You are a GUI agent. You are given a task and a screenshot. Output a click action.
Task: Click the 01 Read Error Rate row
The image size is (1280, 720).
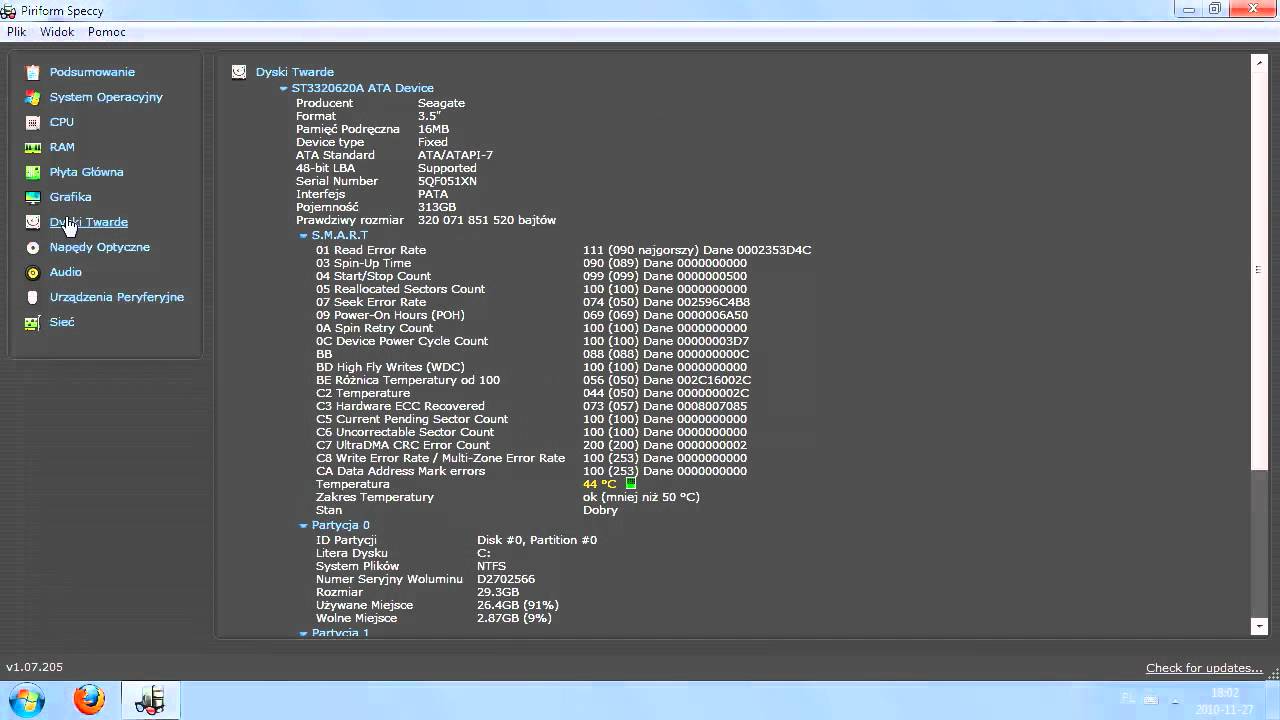click(x=563, y=250)
